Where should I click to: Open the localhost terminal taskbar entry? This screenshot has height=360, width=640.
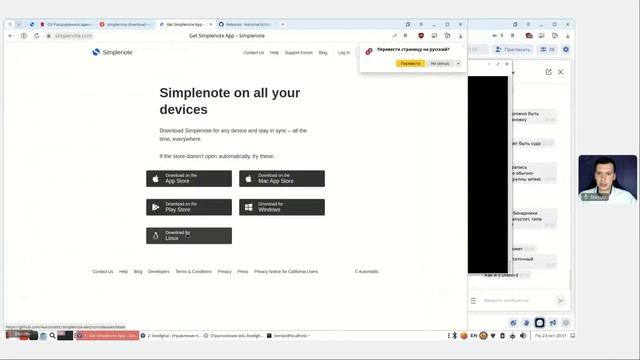tap(288, 336)
